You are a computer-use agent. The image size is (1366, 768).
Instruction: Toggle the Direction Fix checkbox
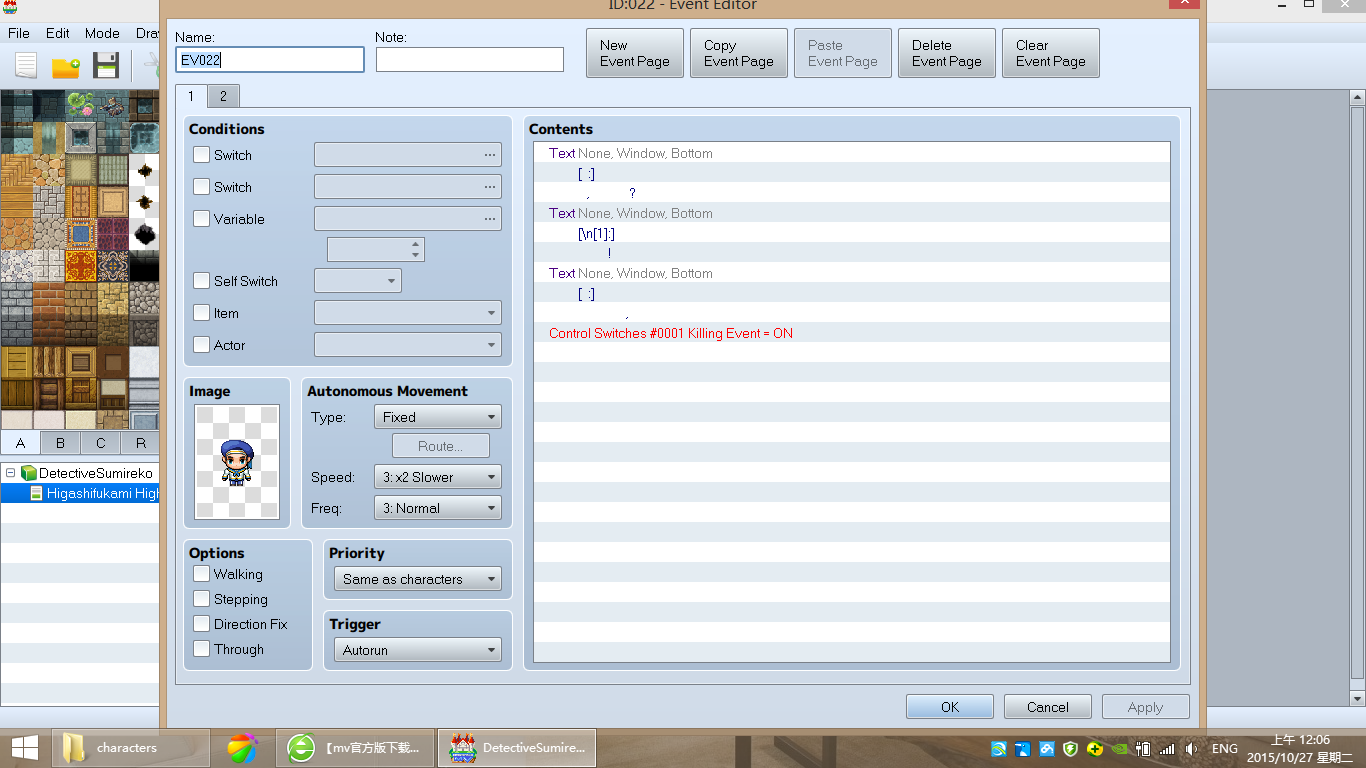click(x=202, y=624)
